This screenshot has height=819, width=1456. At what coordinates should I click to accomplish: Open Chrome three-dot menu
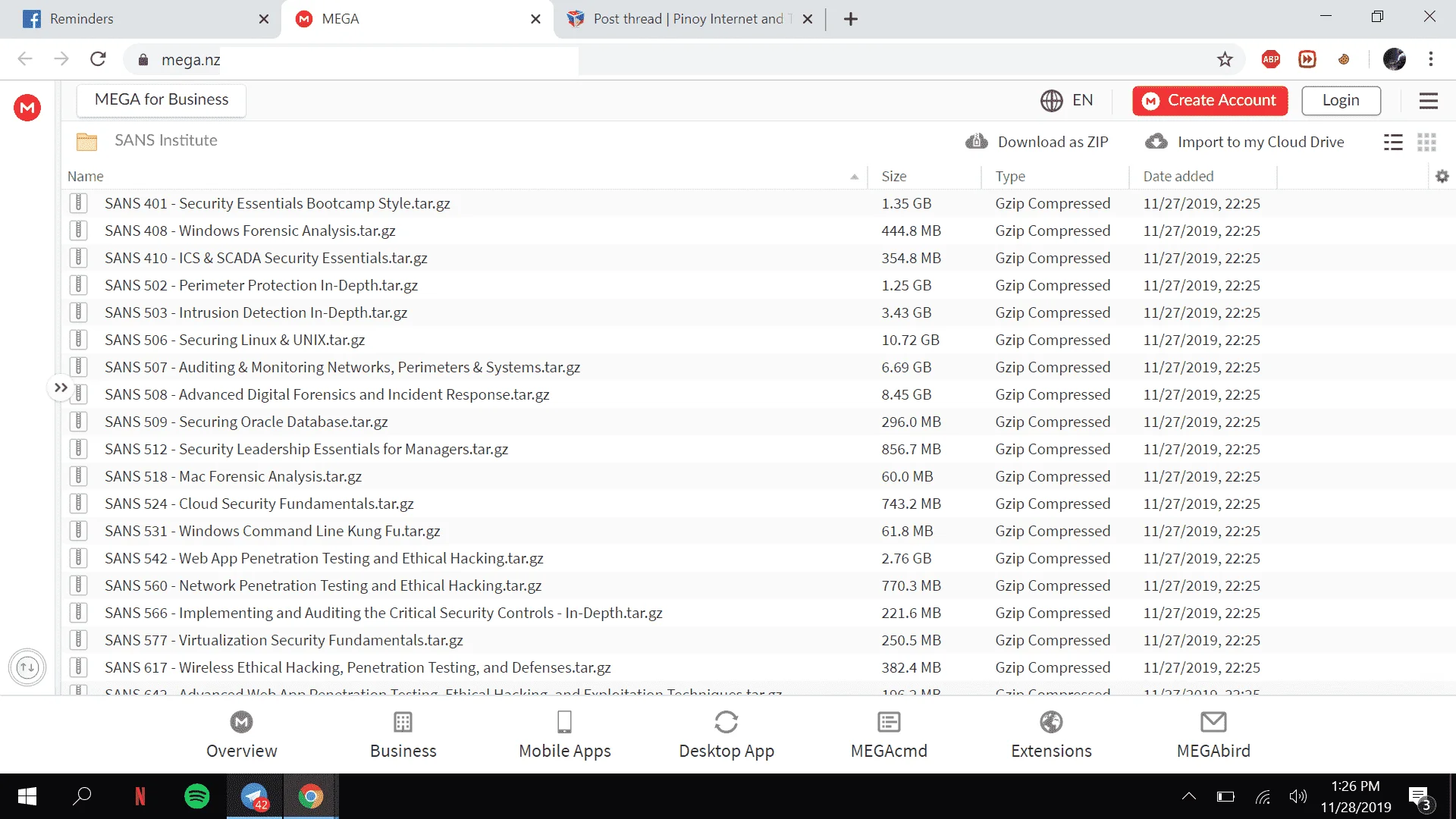tap(1431, 59)
